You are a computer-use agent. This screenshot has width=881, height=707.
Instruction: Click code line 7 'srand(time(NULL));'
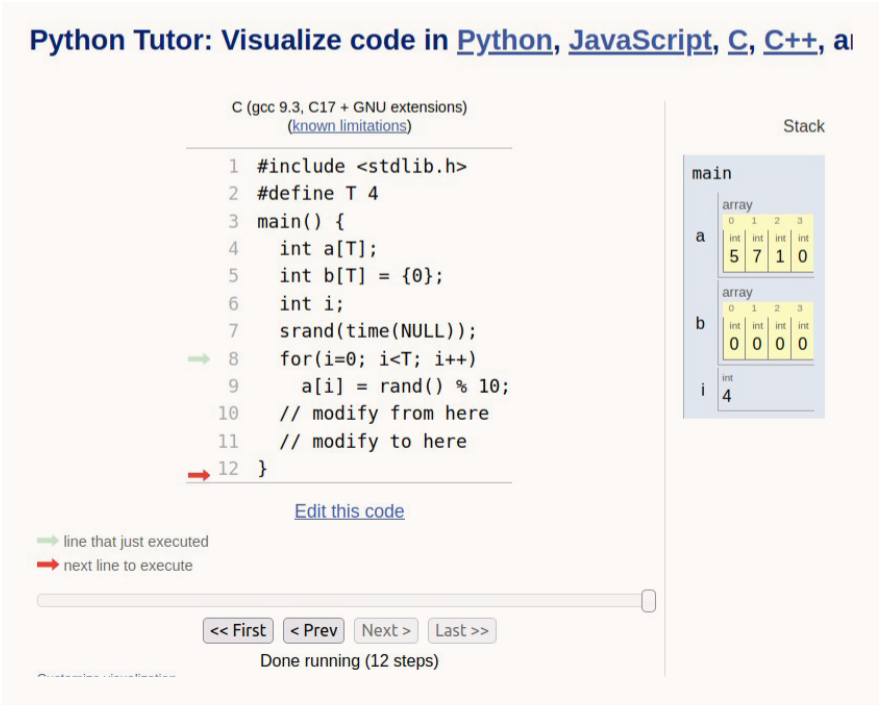tap(378, 331)
